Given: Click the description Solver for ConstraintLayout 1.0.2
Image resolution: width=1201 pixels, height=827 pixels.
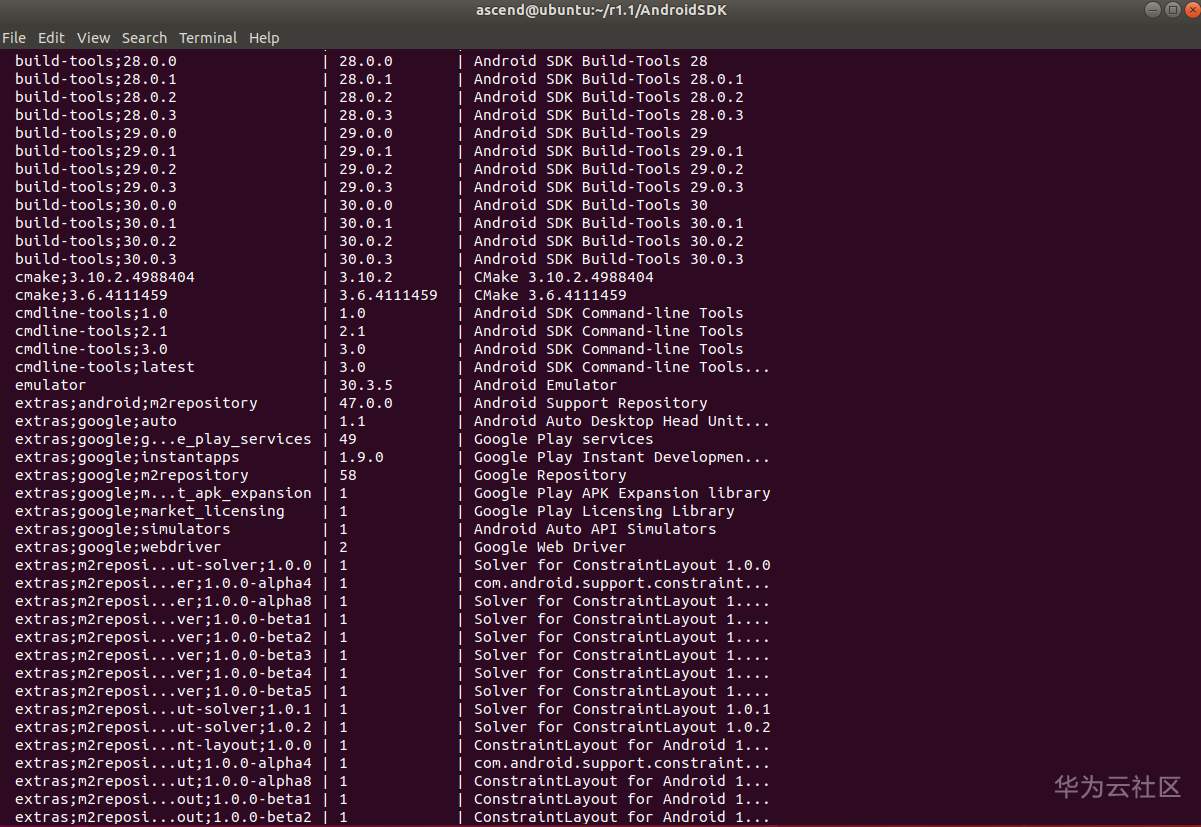Looking at the screenshot, I should tap(622, 727).
